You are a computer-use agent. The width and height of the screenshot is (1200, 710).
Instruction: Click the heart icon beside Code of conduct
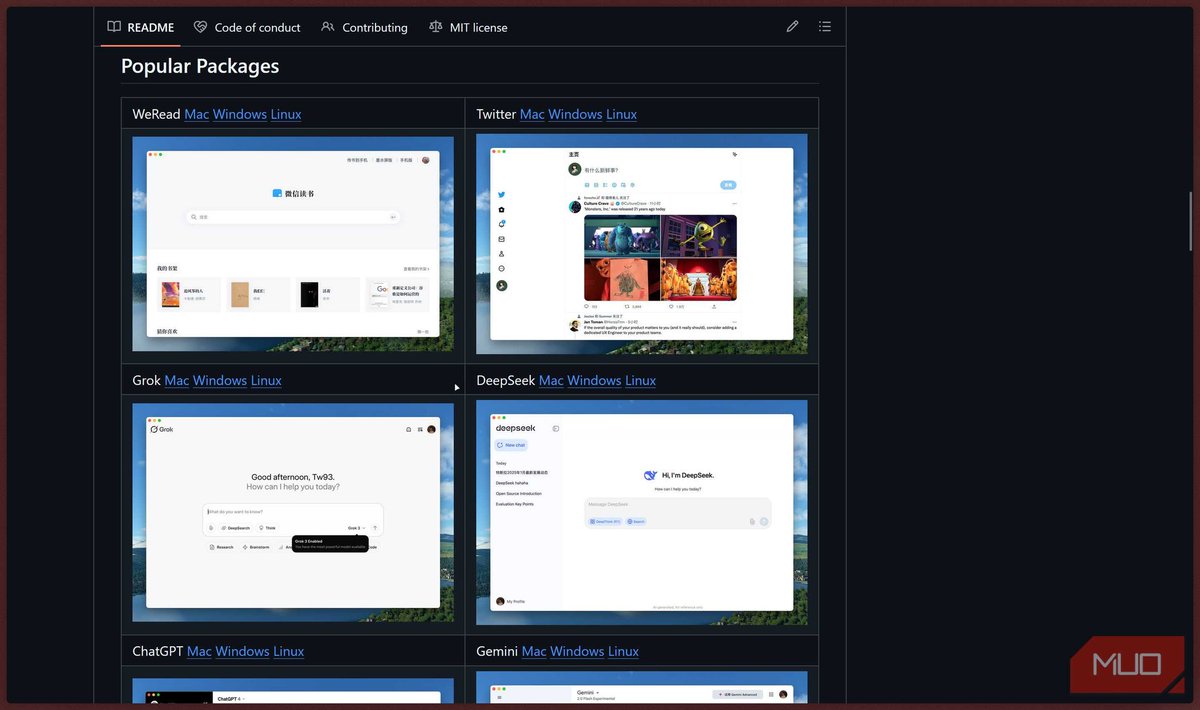pyautogui.click(x=199, y=27)
